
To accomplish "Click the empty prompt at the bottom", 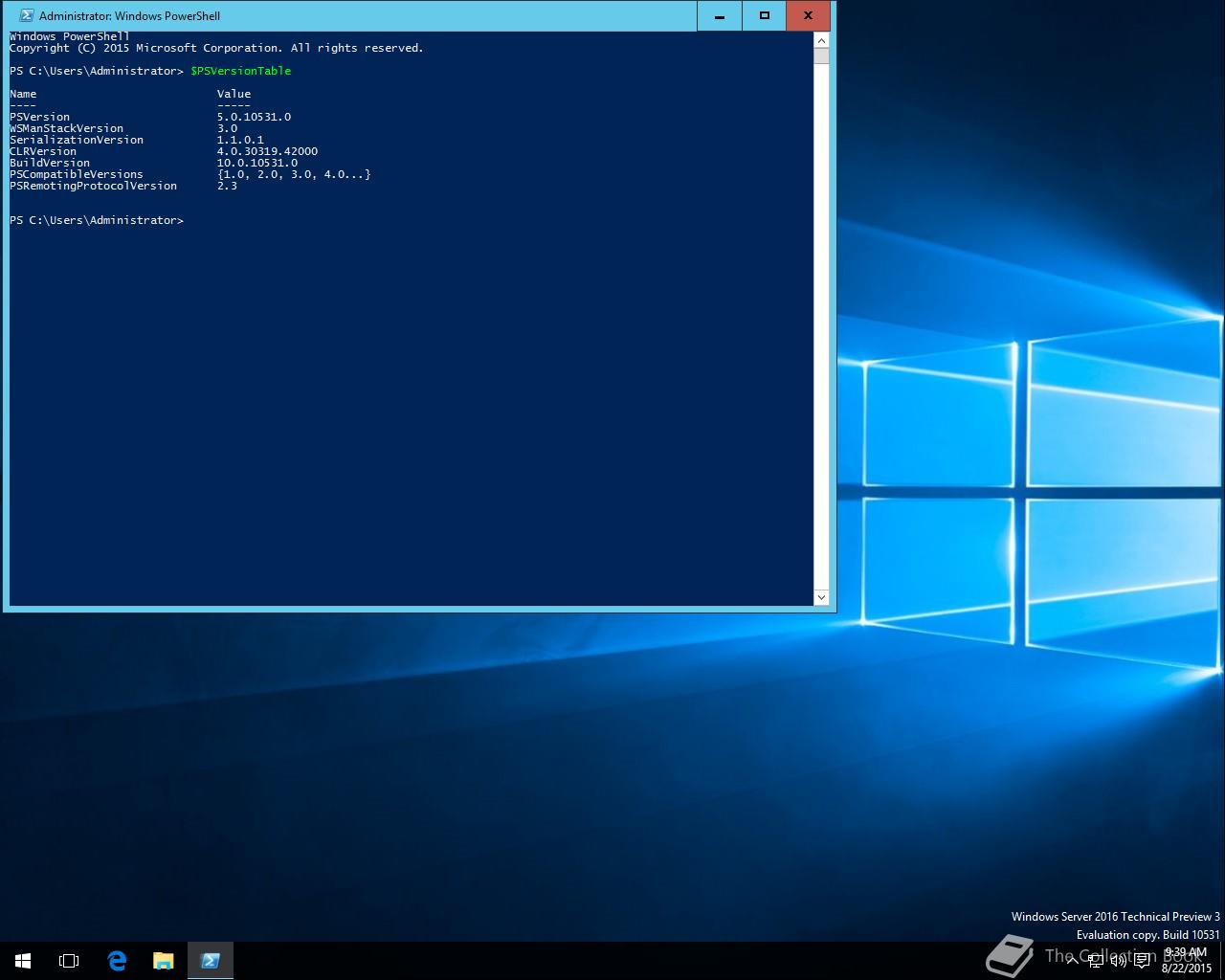I will [x=97, y=220].
